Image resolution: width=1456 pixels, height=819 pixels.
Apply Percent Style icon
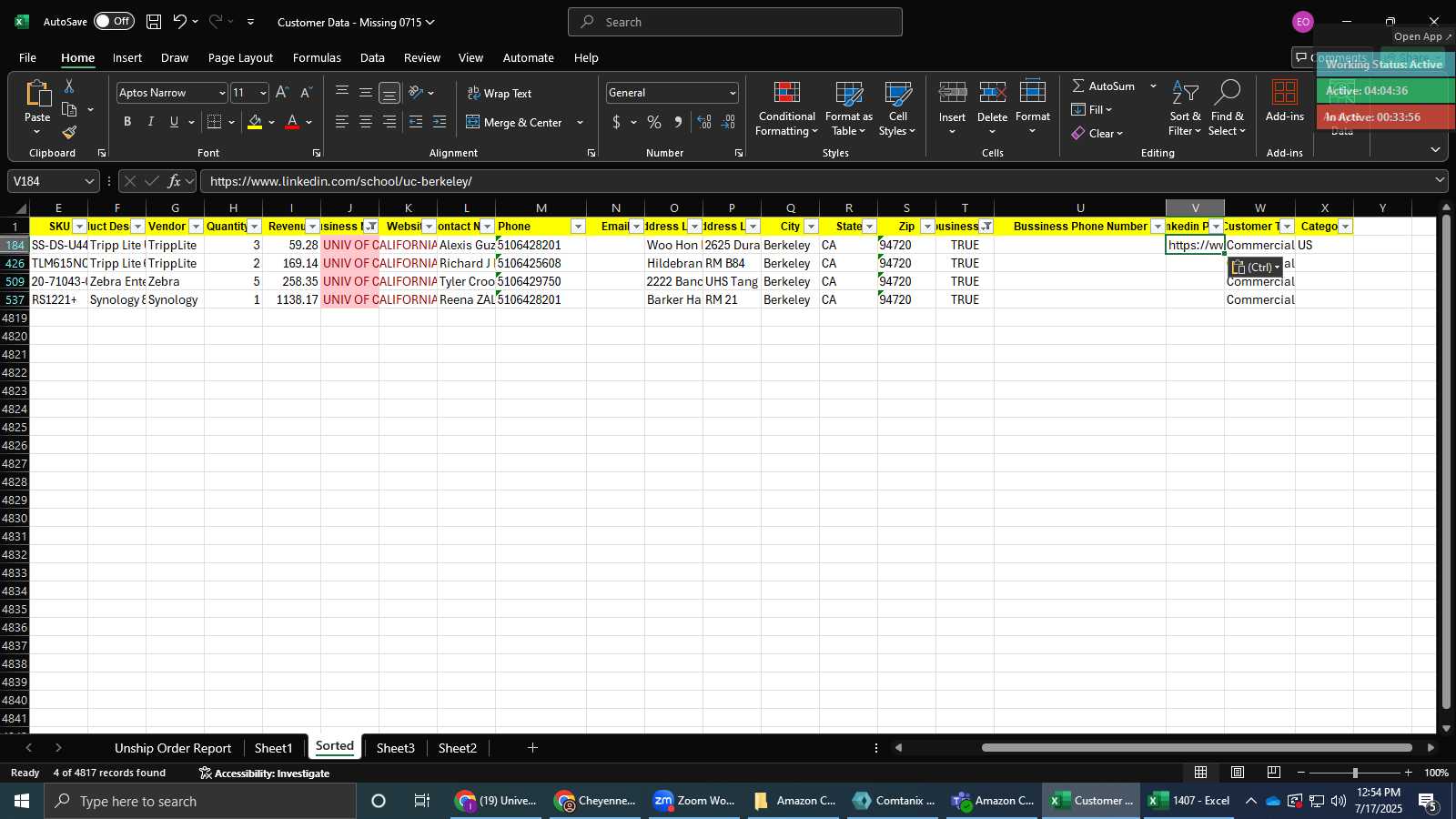coord(654,122)
